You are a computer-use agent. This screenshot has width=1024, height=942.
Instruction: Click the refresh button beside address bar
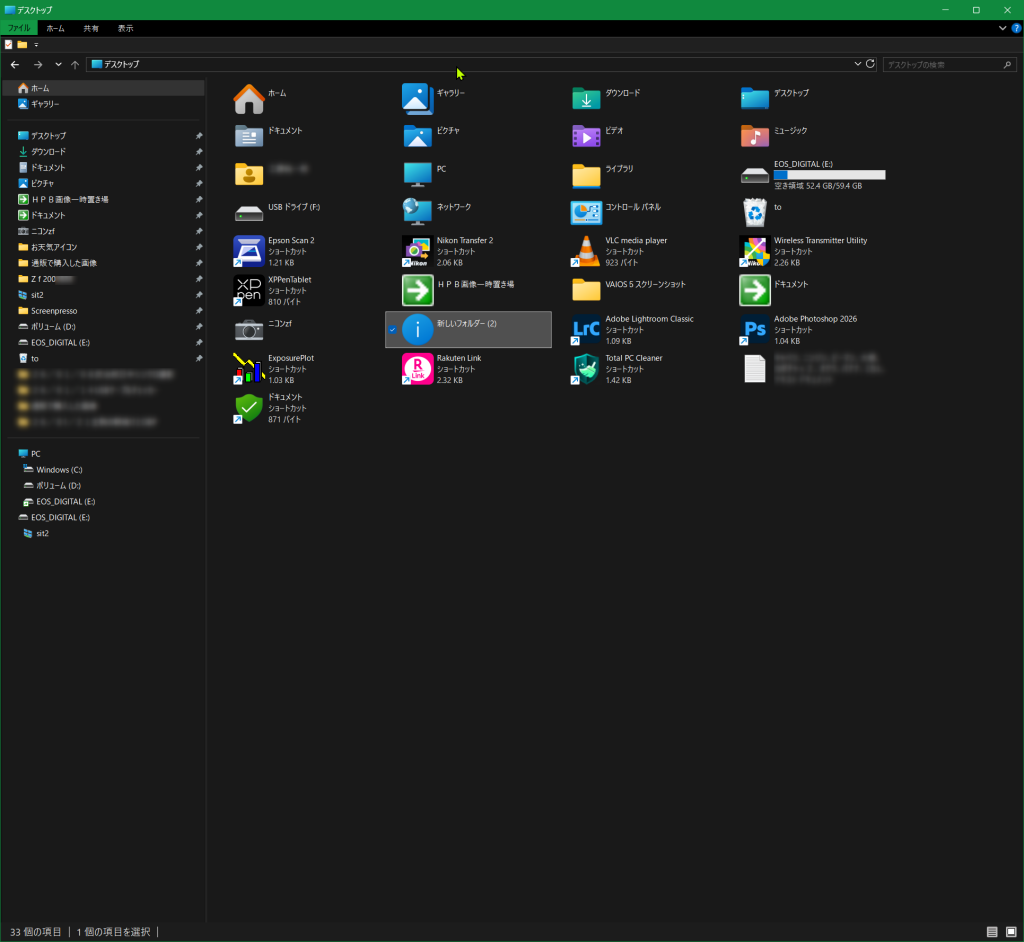coord(871,64)
